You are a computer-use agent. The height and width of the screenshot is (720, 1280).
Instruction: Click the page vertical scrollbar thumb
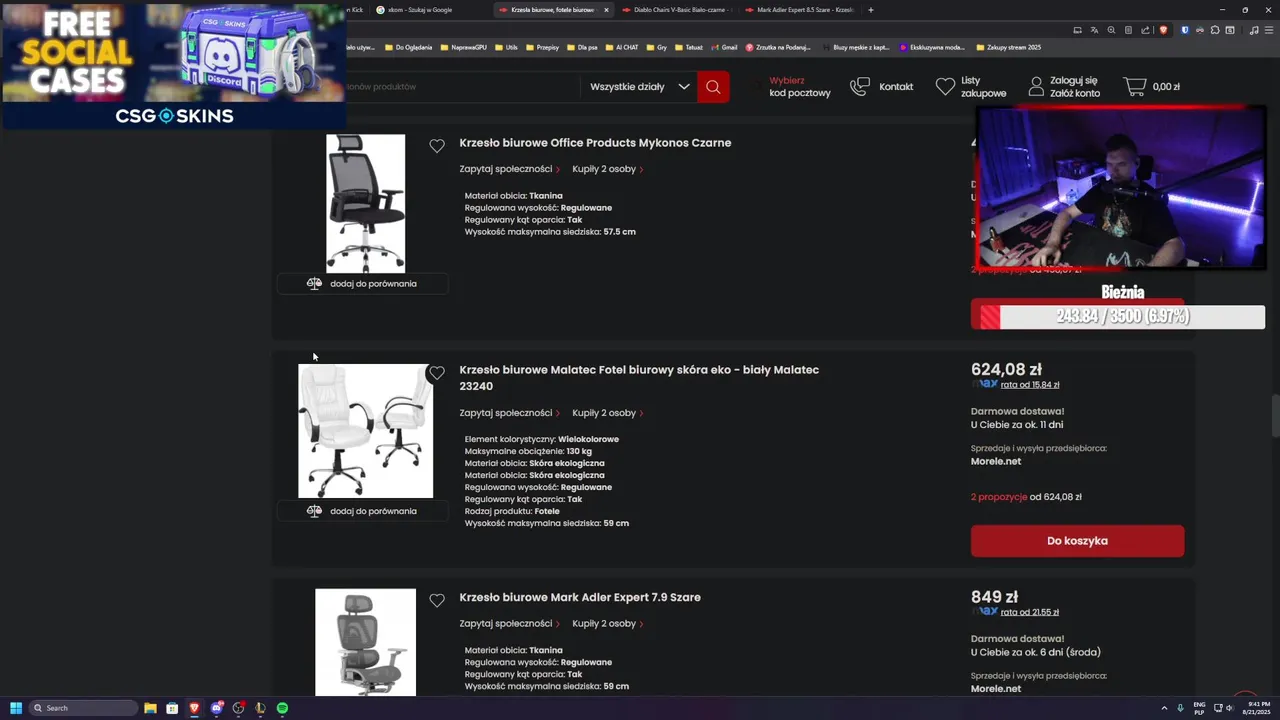click(1275, 415)
